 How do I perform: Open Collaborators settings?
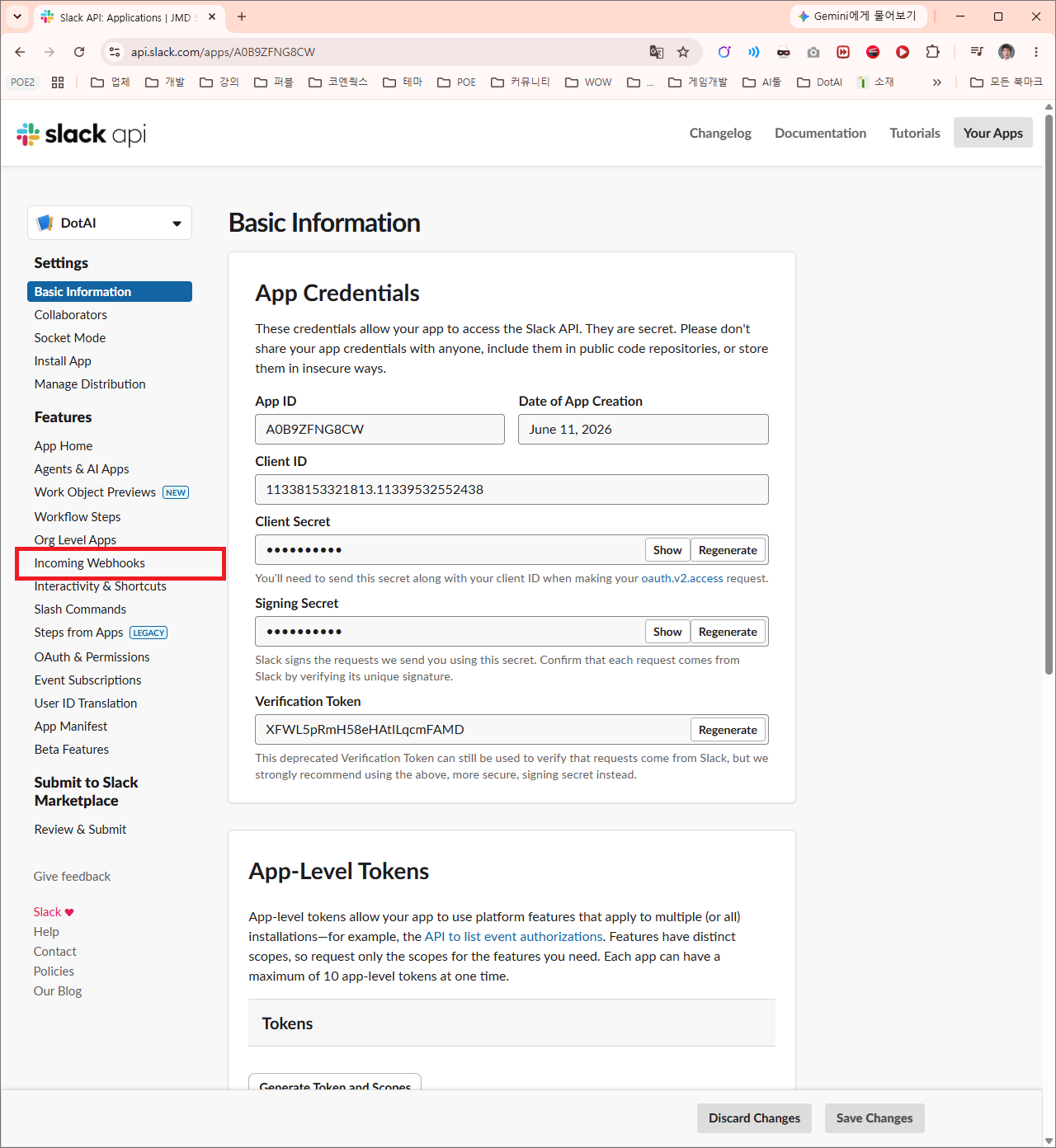click(x=71, y=315)
